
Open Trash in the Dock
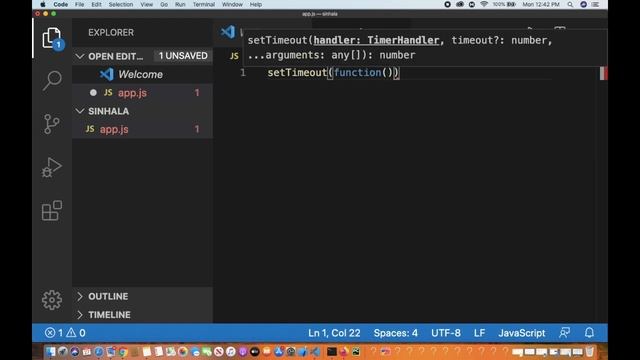(x=590, y=351)
